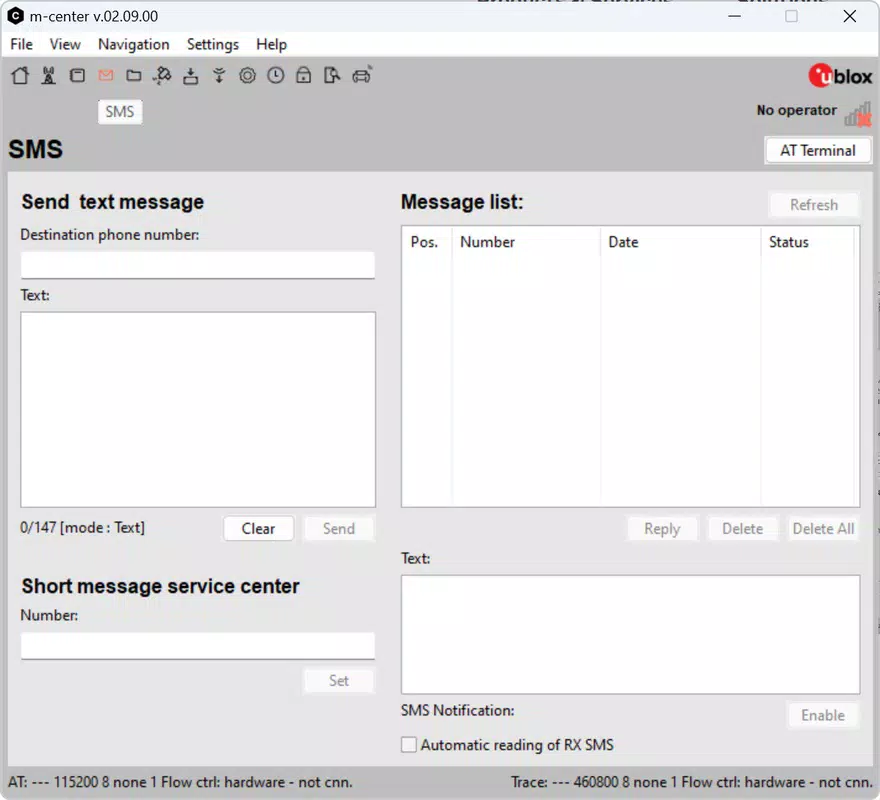Image resolution: width=880 pixels, height=800 pixels.
Task: Click the document search icon
Action: pos(332,75)
